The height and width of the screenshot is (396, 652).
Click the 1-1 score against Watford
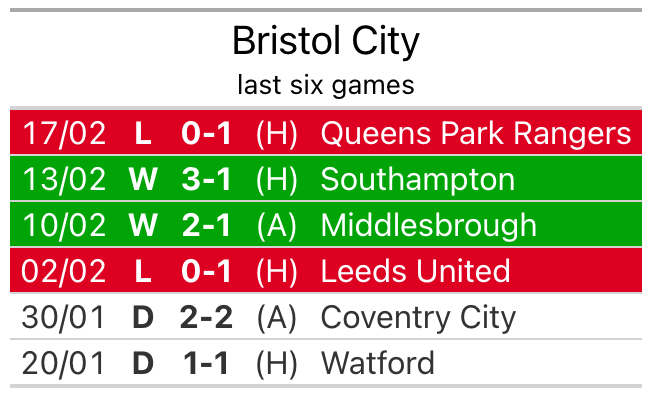click(206, 363)
